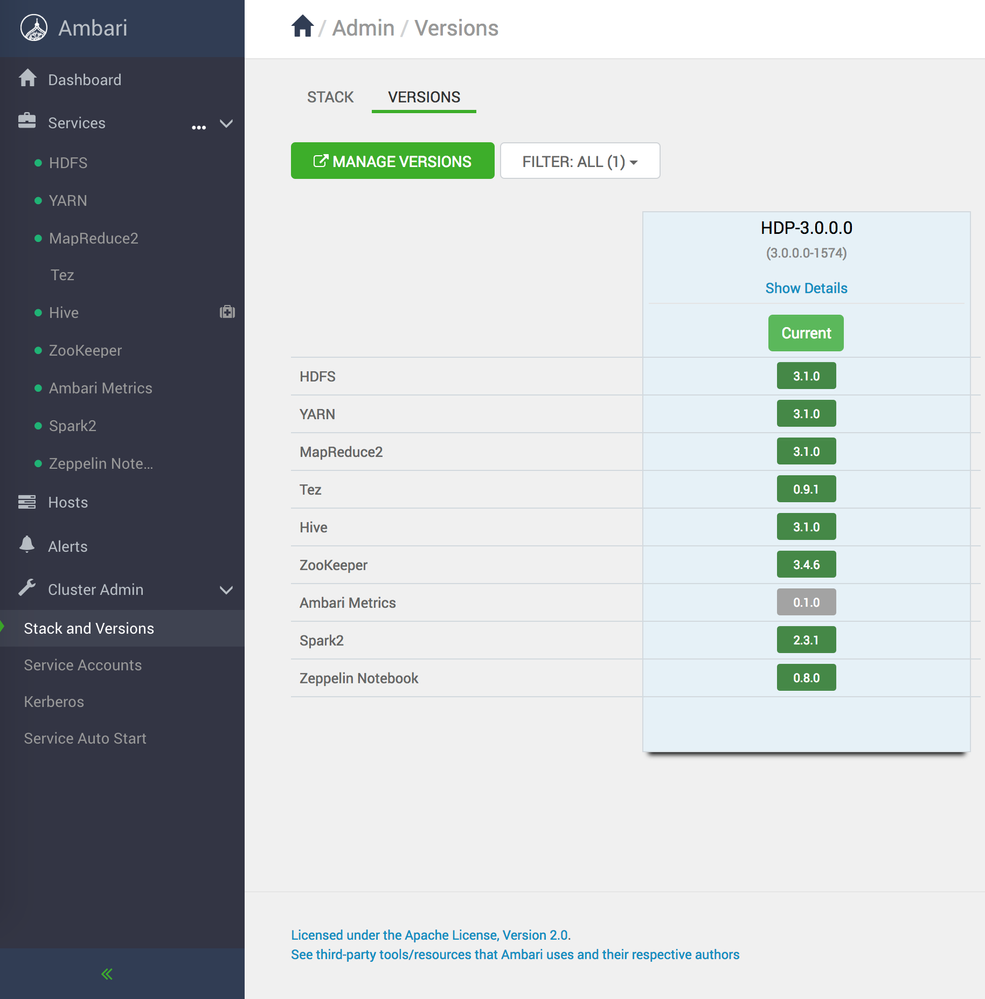Open Alerts via the bell icon
Screen dimensions: 985x999
pyautogui.click(x=27, y=545)
